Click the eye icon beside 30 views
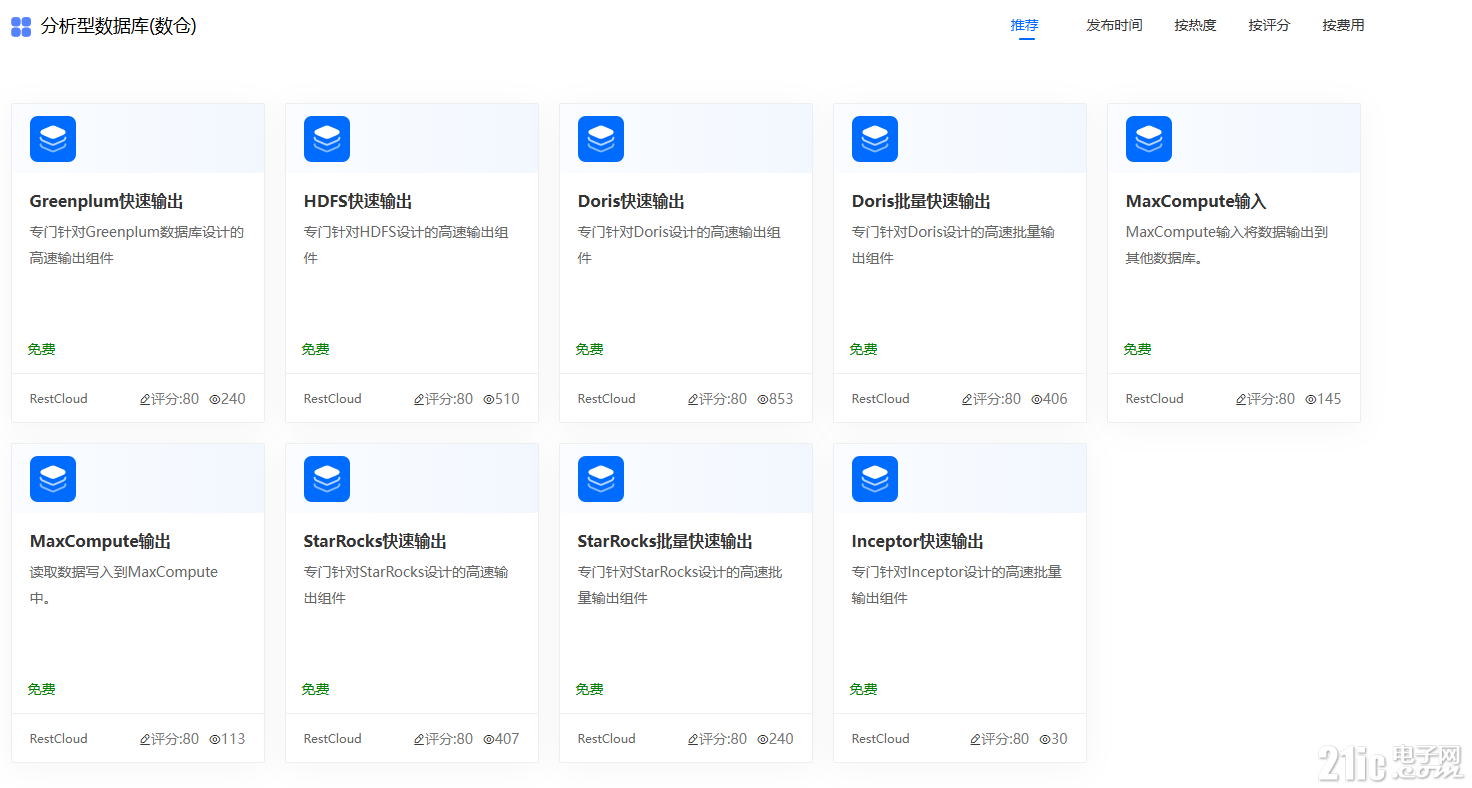 click(1044, 739)
